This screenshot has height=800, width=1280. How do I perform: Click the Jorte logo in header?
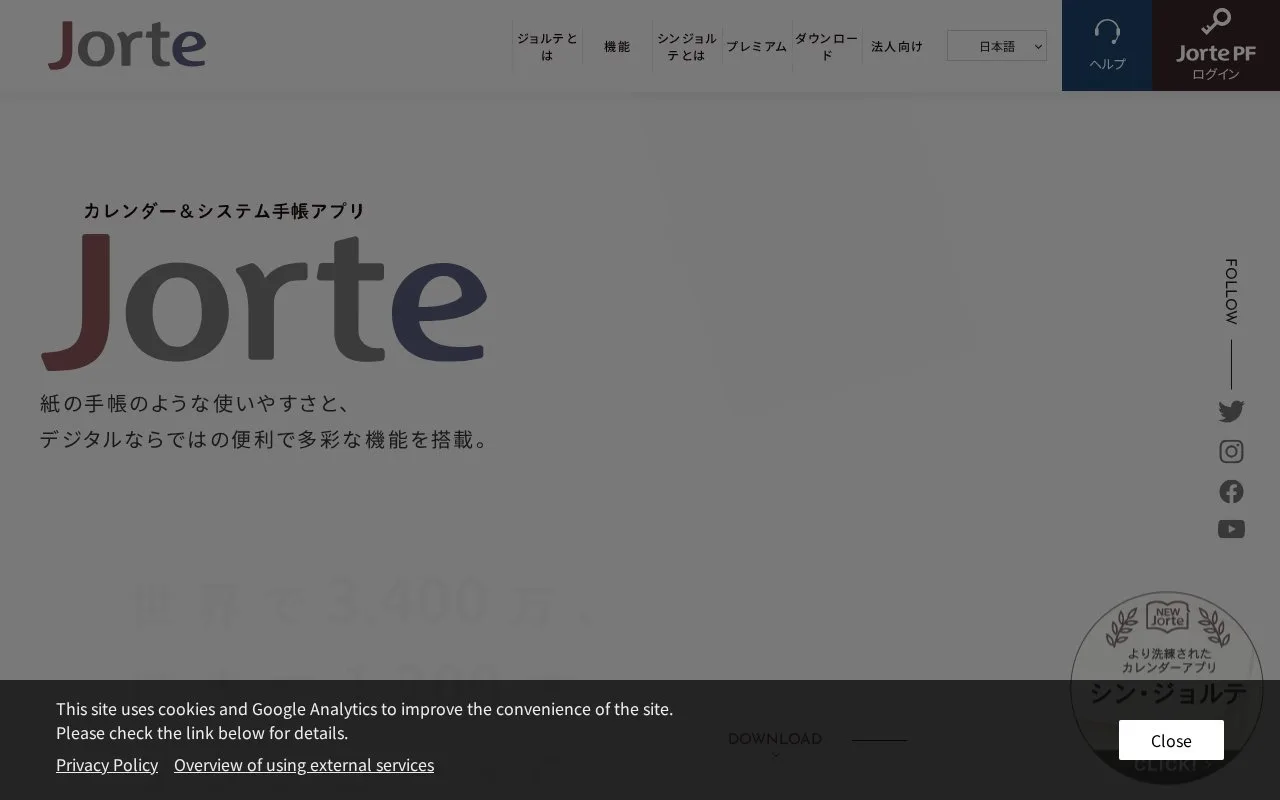click(127, 45)
